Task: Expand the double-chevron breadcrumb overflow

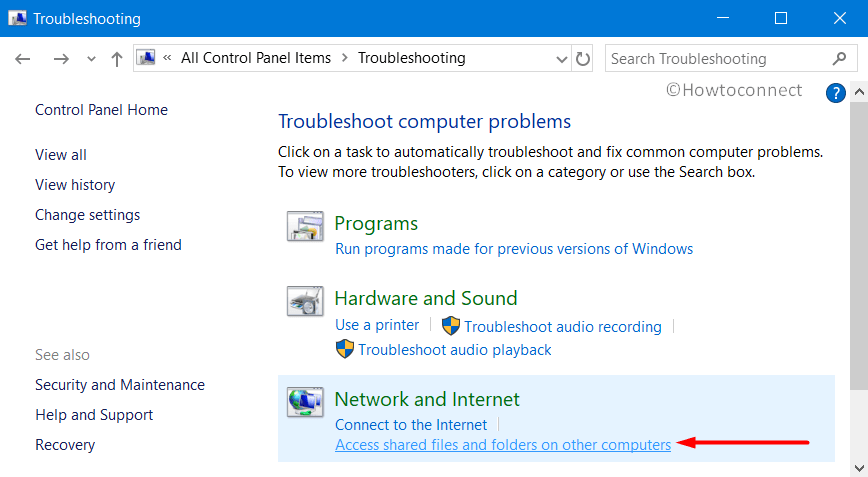Action: point(167,58)
